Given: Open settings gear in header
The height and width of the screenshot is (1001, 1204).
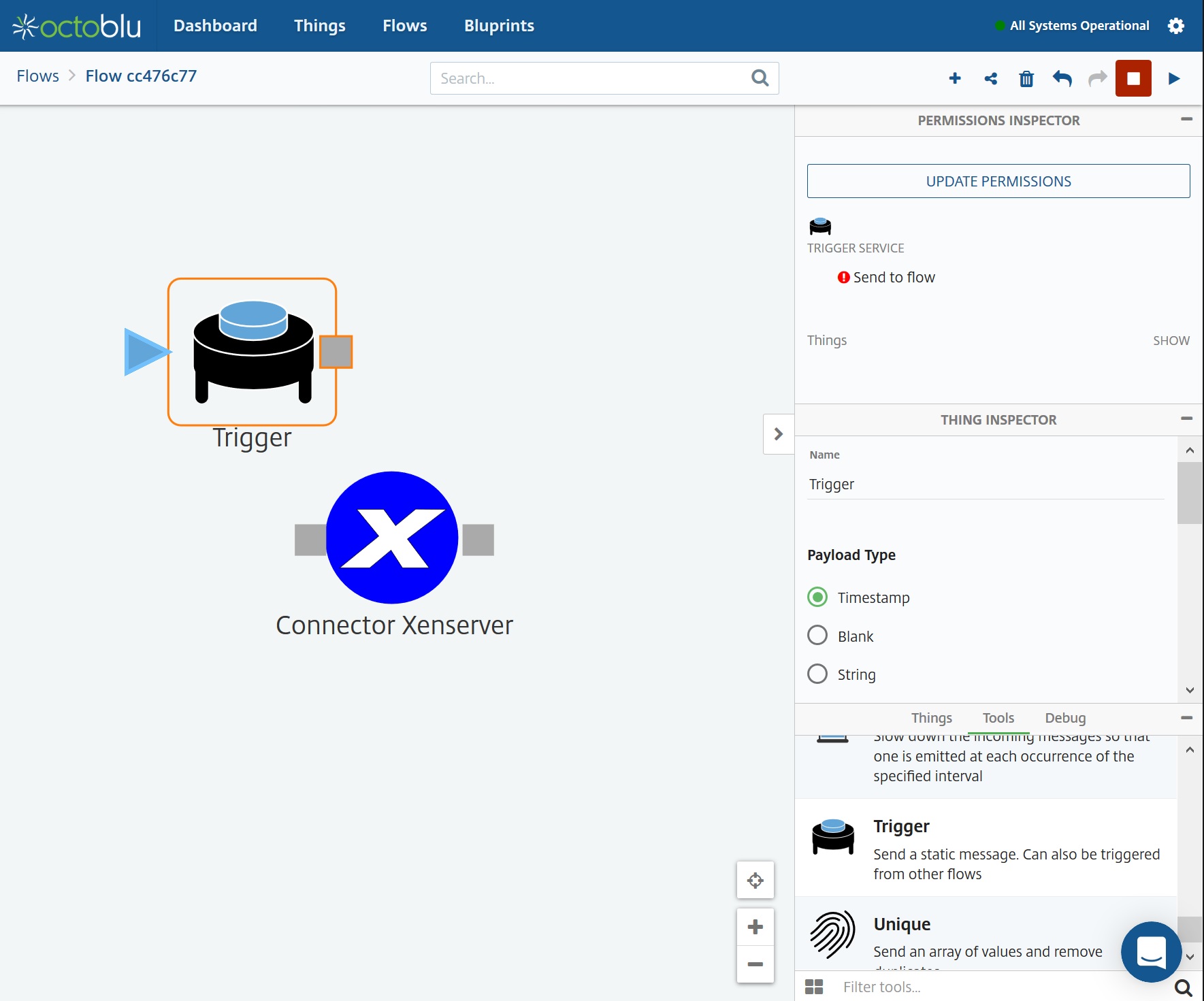Looking at the screenshot, I should pos(1175,26).
